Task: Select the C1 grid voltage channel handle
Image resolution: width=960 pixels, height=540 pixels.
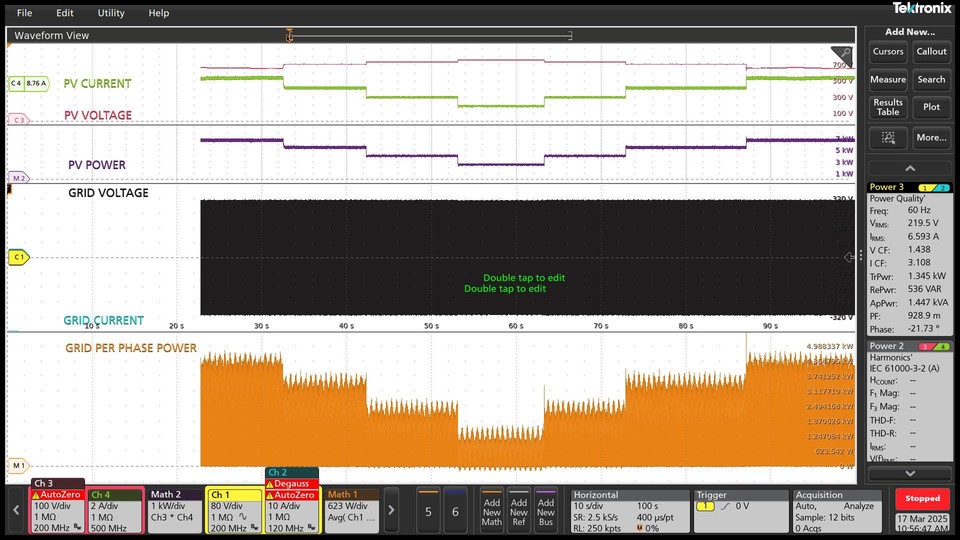Action: pyautogui.click(x=18, y=257)
